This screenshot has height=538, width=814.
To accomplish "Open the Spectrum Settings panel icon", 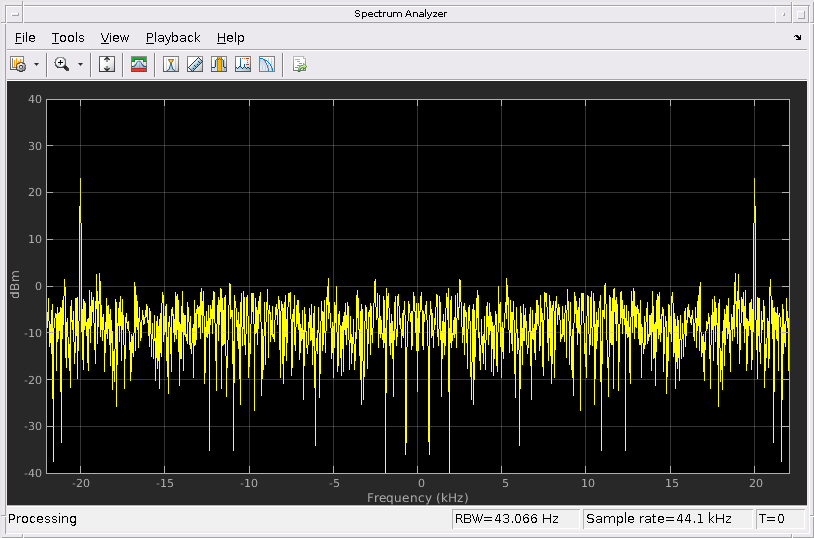I will click(x=140, y=65).
